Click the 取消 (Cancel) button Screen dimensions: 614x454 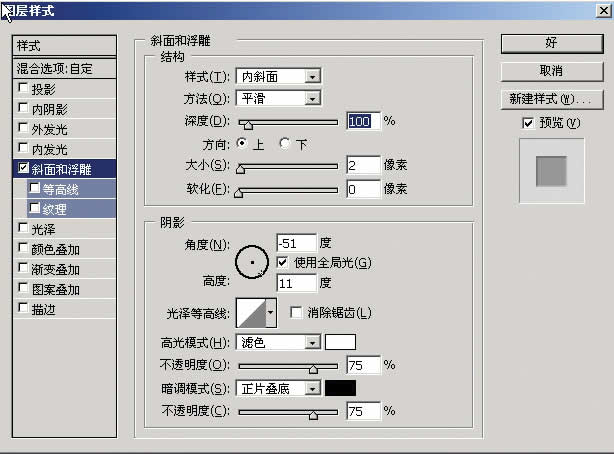click(552, 72)
